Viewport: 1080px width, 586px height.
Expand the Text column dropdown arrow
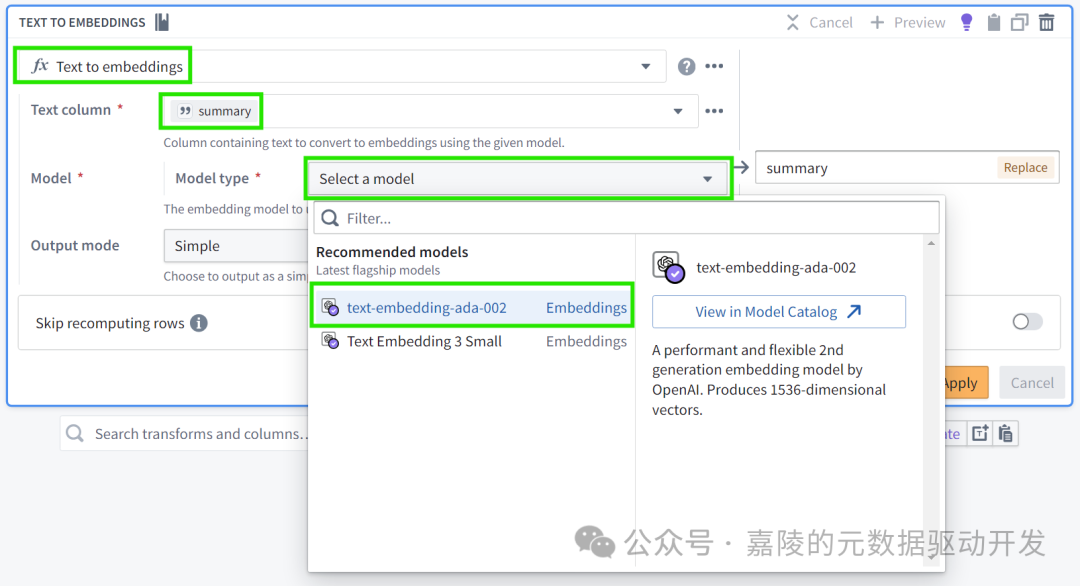click(x=678, y=111)
